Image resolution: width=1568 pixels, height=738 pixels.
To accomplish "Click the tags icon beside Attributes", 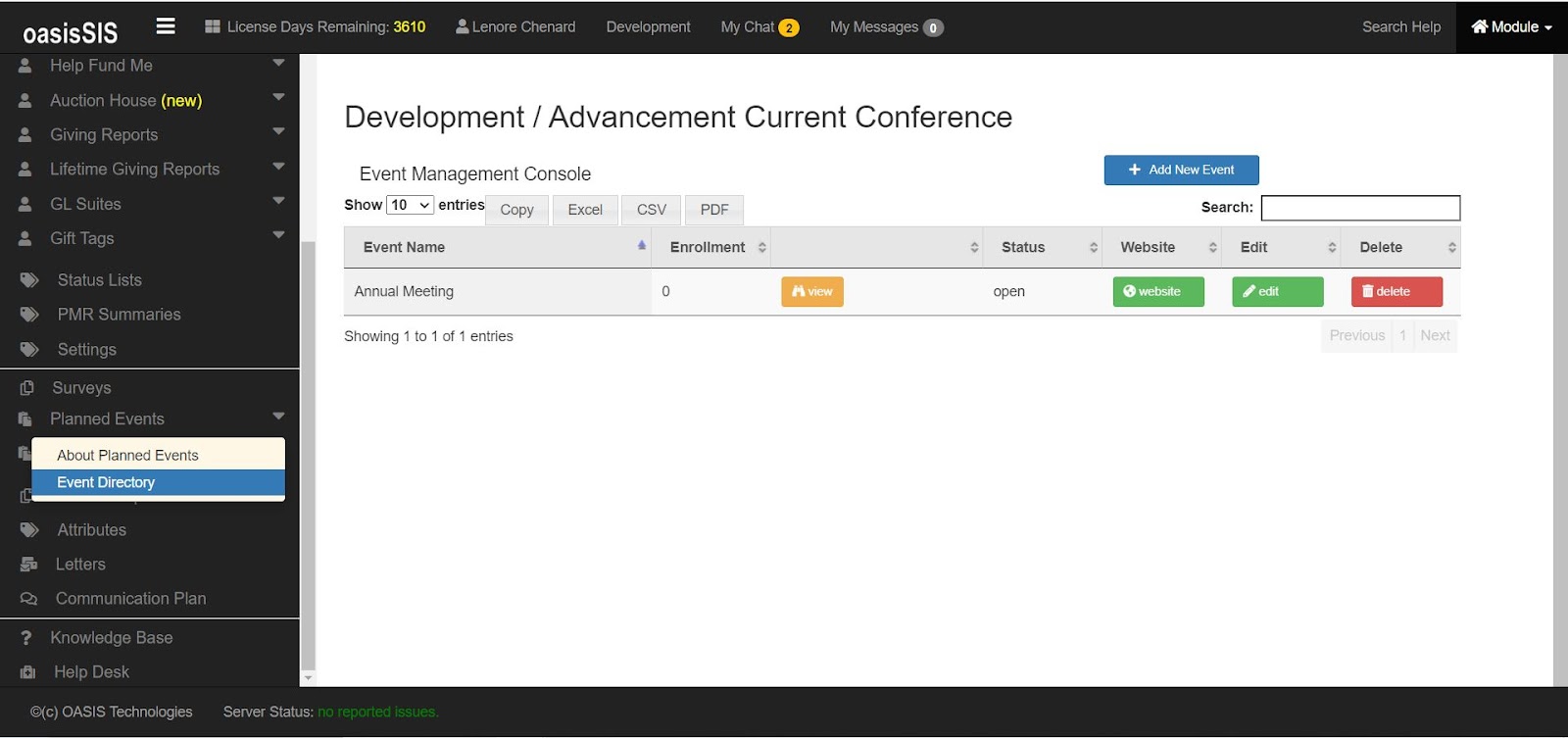I will coord(29,530).
